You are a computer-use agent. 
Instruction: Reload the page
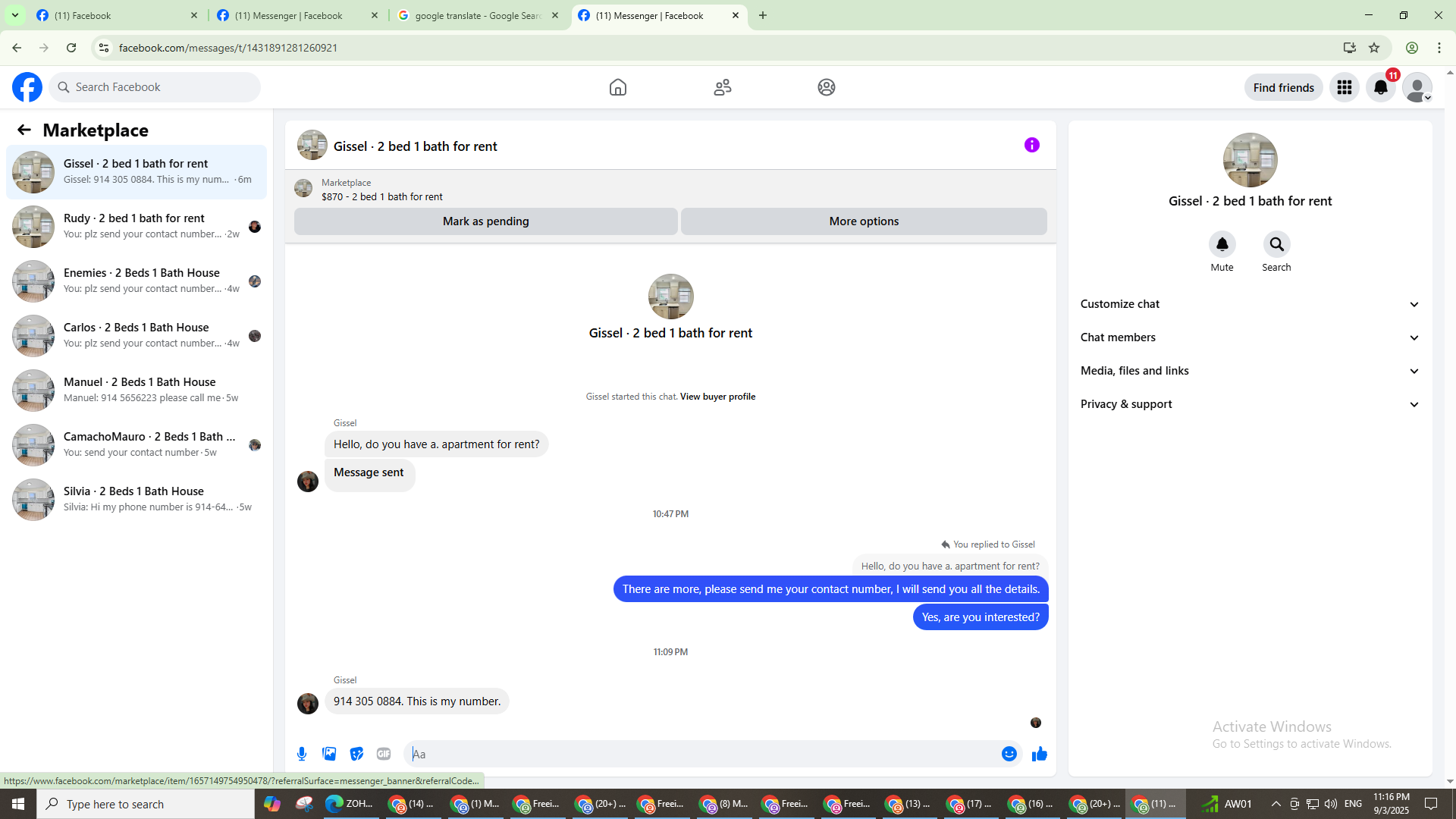pos(71,48)
